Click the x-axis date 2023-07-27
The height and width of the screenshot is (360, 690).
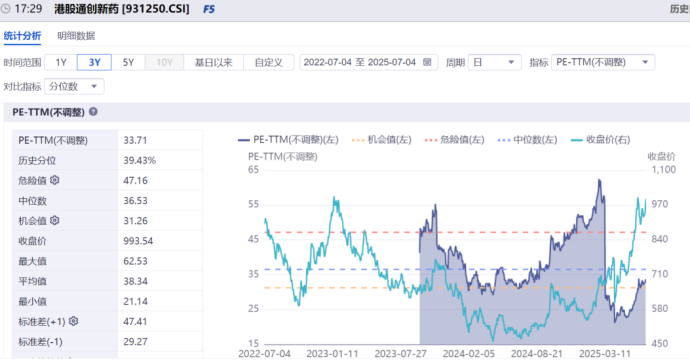click(x=400, y=354)
